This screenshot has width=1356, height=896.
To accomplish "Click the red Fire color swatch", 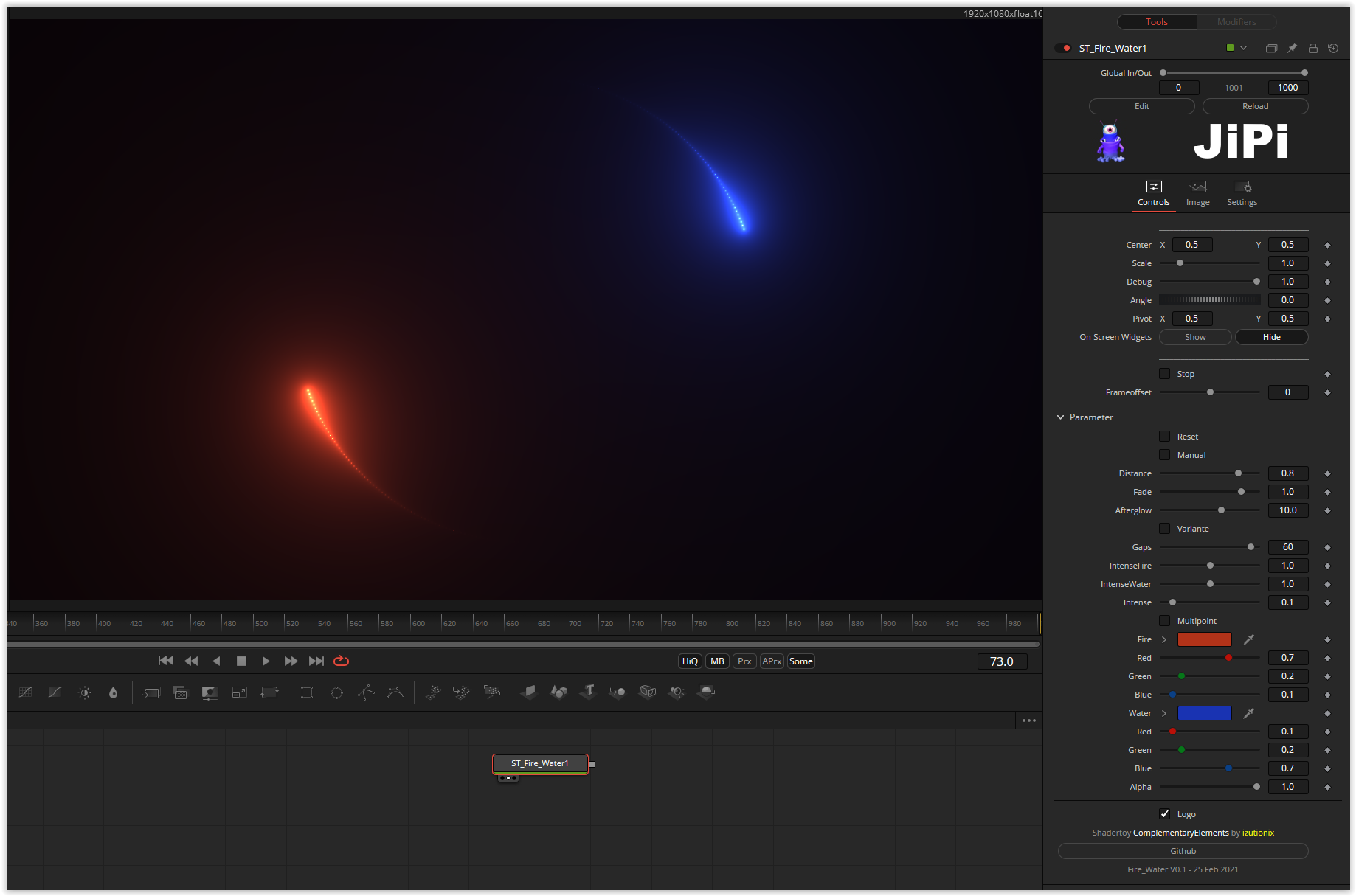I will point(1205,639).
